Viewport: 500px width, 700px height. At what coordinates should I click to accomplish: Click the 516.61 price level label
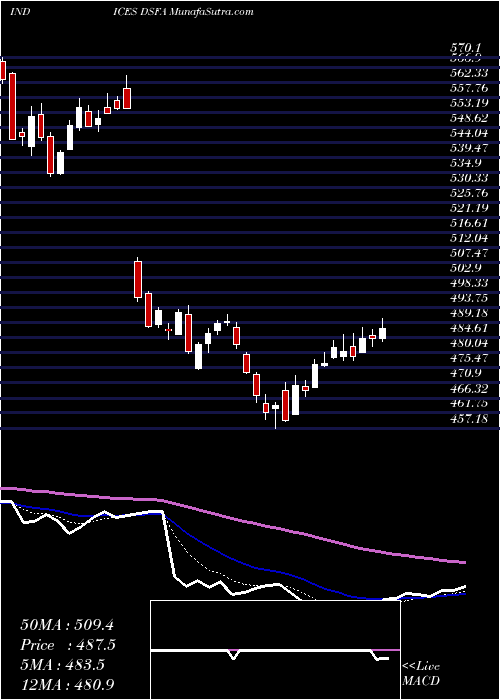pyautogui.click(x=469, y=224)
